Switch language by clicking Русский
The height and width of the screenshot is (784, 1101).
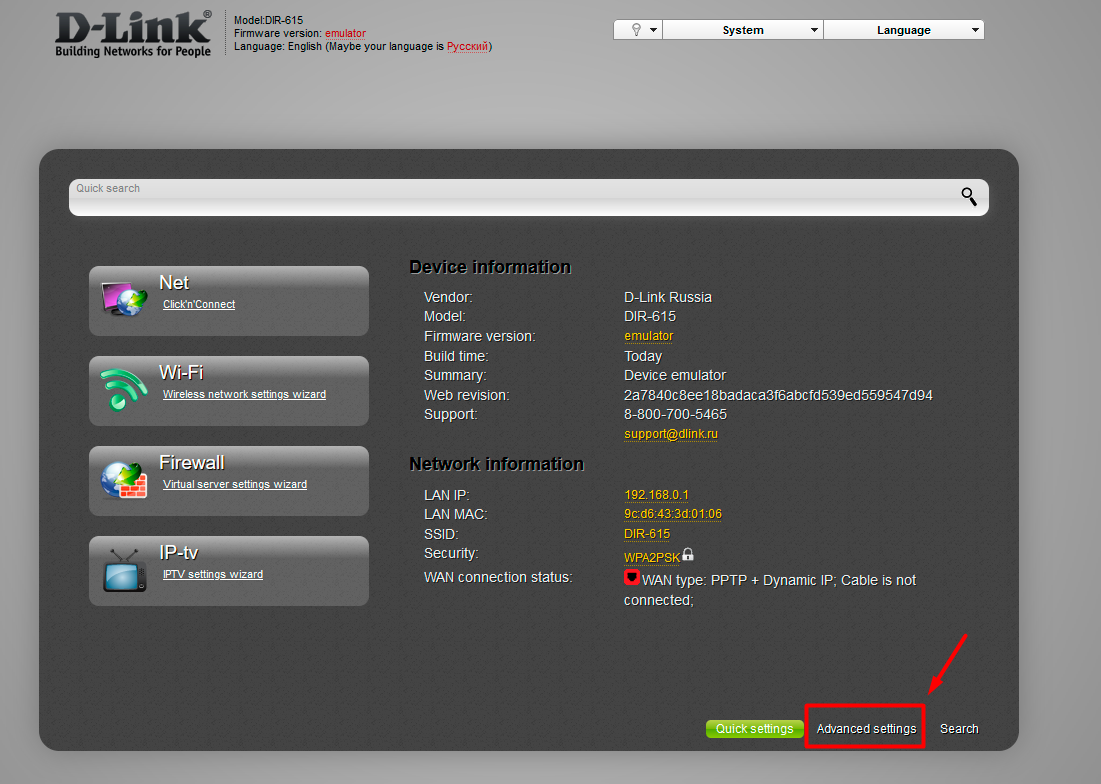pyautogui.click(x=466, y=46)
